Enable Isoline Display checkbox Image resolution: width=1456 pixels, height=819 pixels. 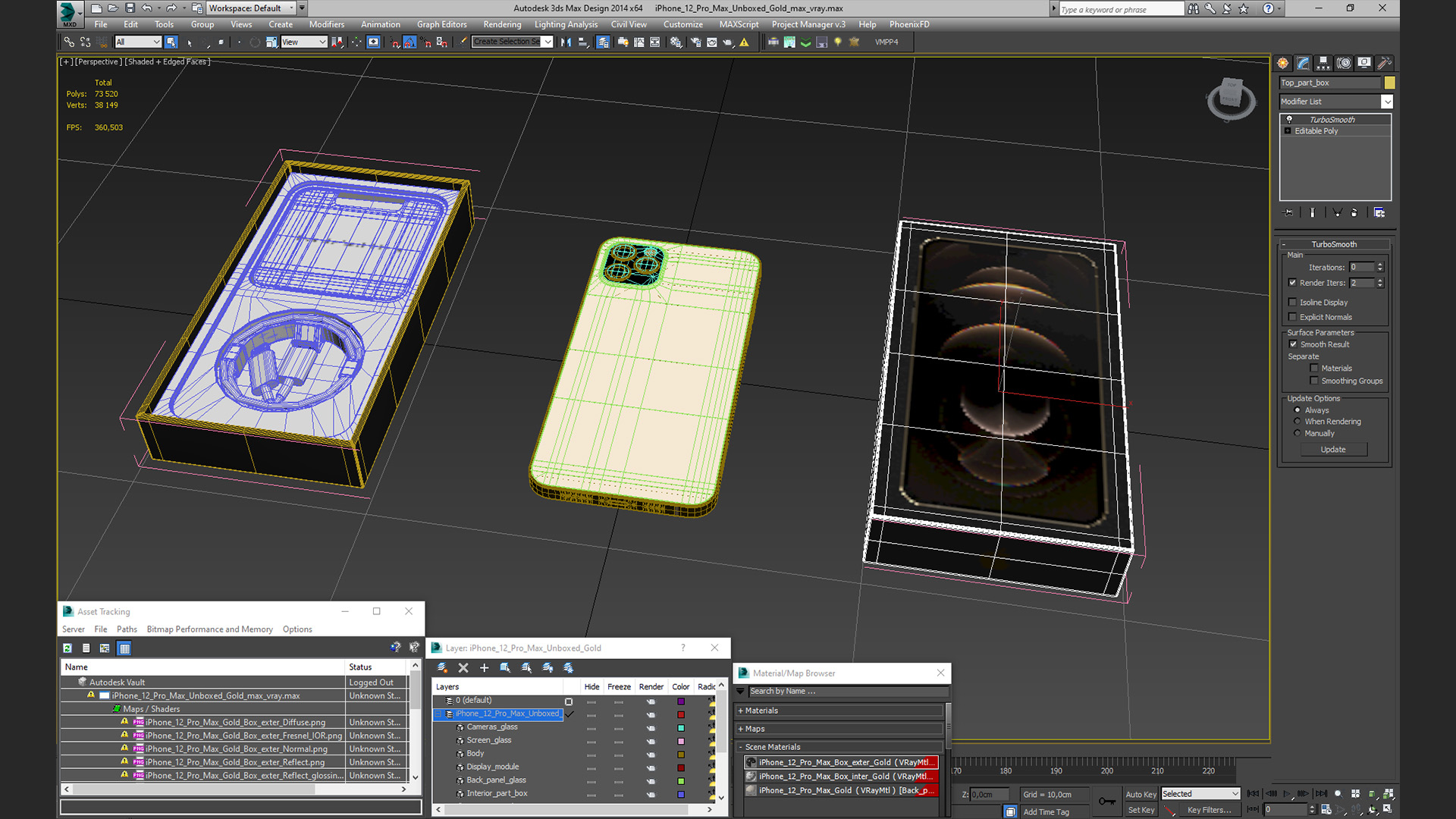point(1293,303)
